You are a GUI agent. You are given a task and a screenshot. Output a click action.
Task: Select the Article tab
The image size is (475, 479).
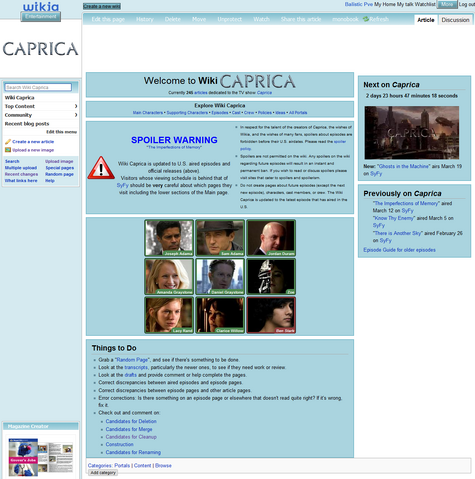(426, 20)
